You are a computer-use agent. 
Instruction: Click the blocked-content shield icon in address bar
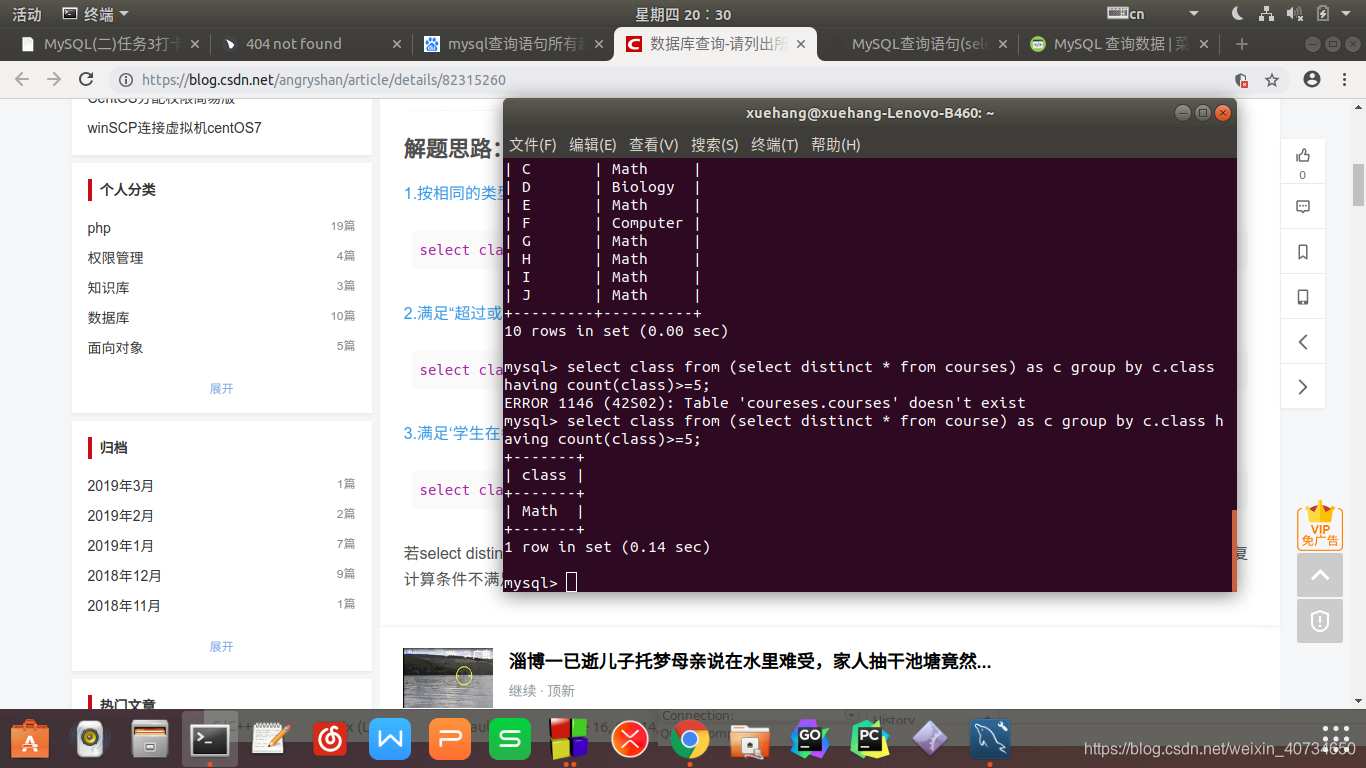click(x=1241, y=79)
